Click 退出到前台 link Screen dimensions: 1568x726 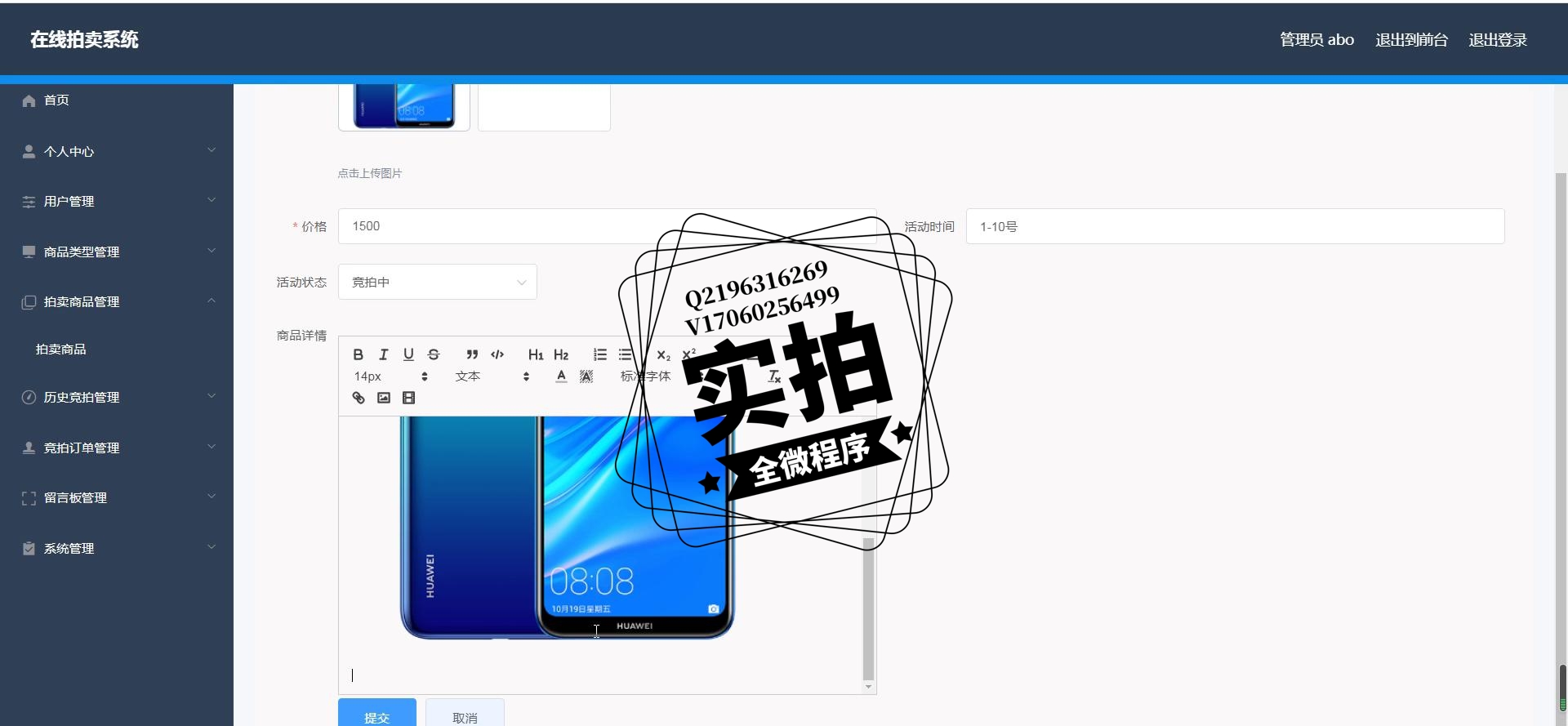[1411, 39]
